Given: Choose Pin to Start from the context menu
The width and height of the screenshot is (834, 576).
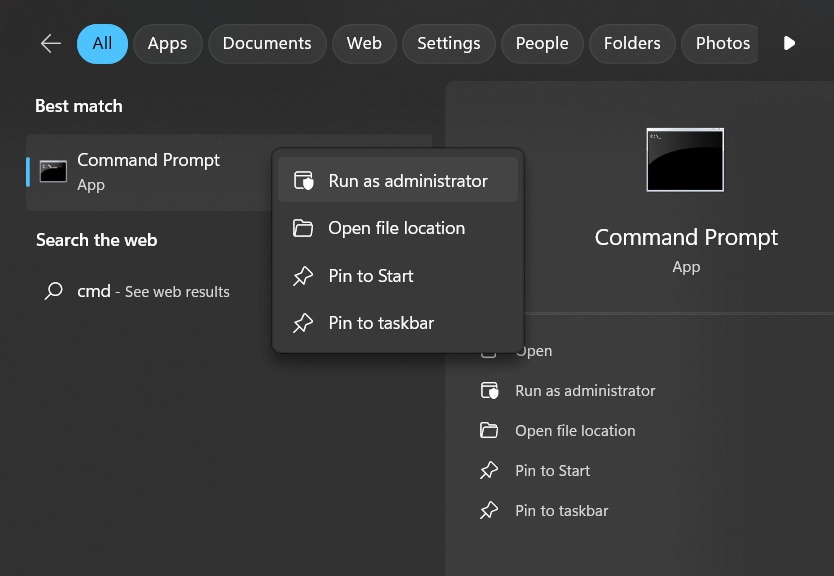Looking at the screenshot, I should pos(371,276).
